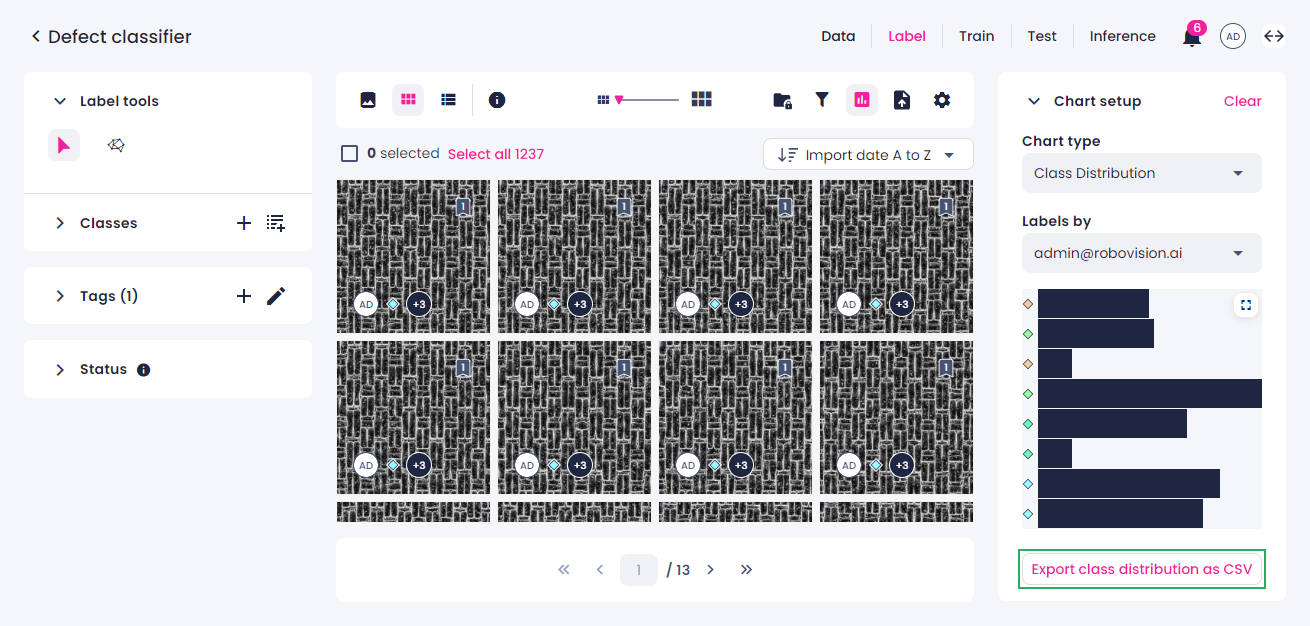Open the Data tab
This screenshot has height=626, width=1310.
tap(838, 36)
